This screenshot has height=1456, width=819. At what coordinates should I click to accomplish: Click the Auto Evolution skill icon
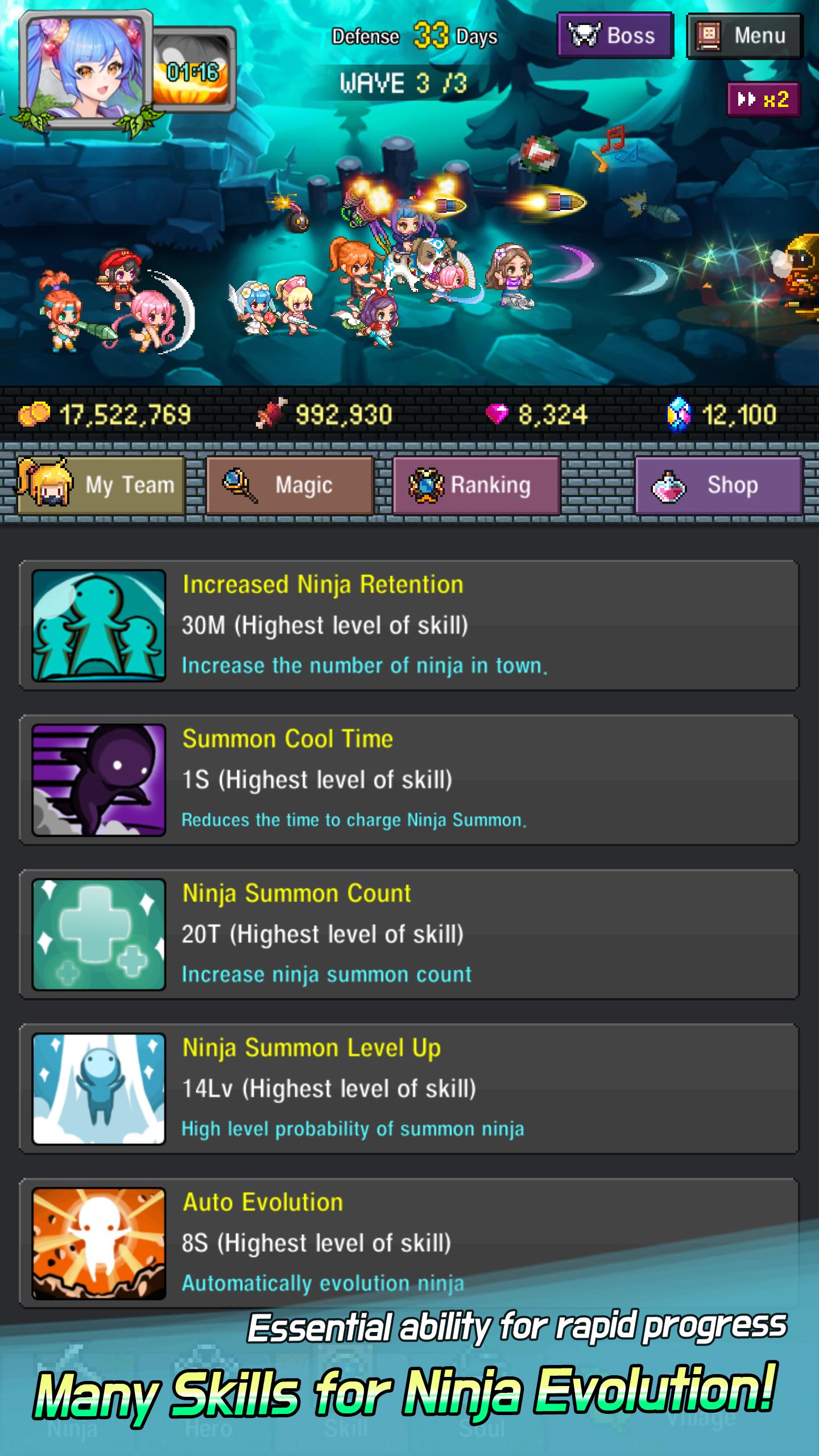99,1243
